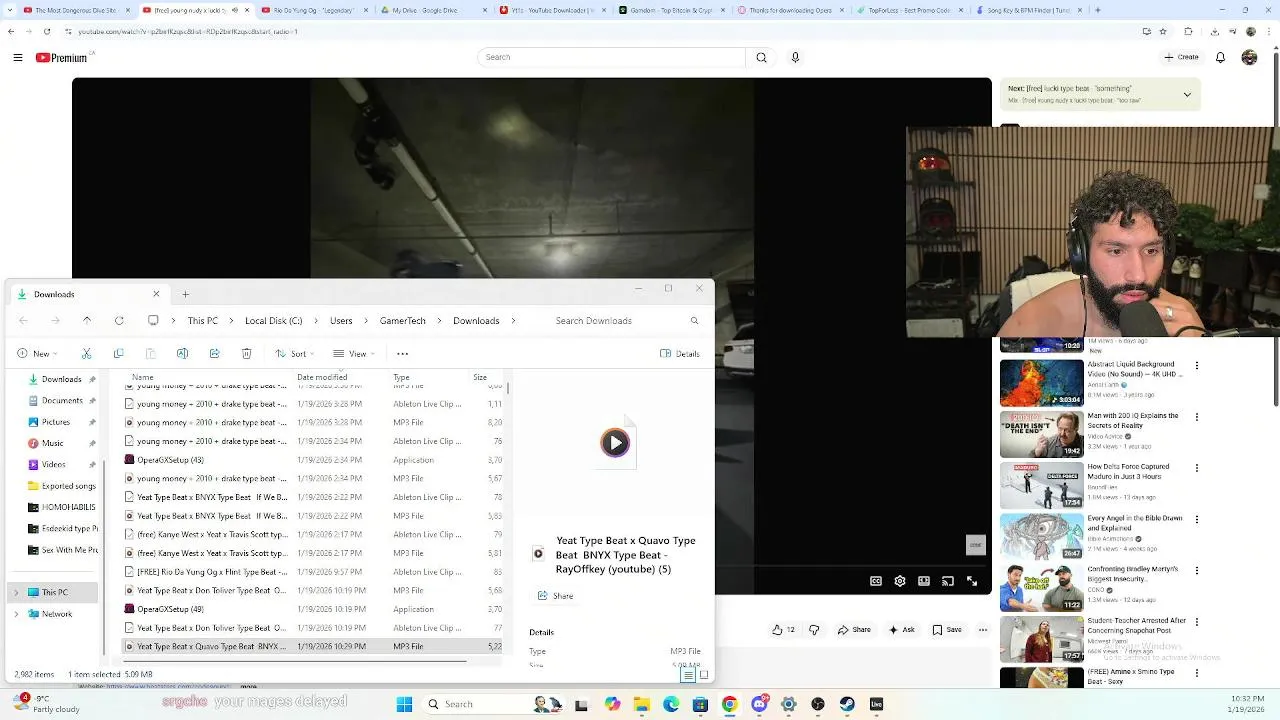Open the View dropdown in File Explorer

[x=353, y=354]
